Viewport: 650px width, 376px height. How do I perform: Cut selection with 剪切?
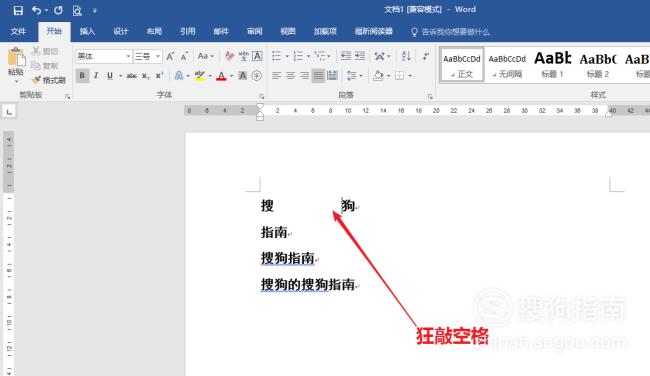tap(46, 51)
